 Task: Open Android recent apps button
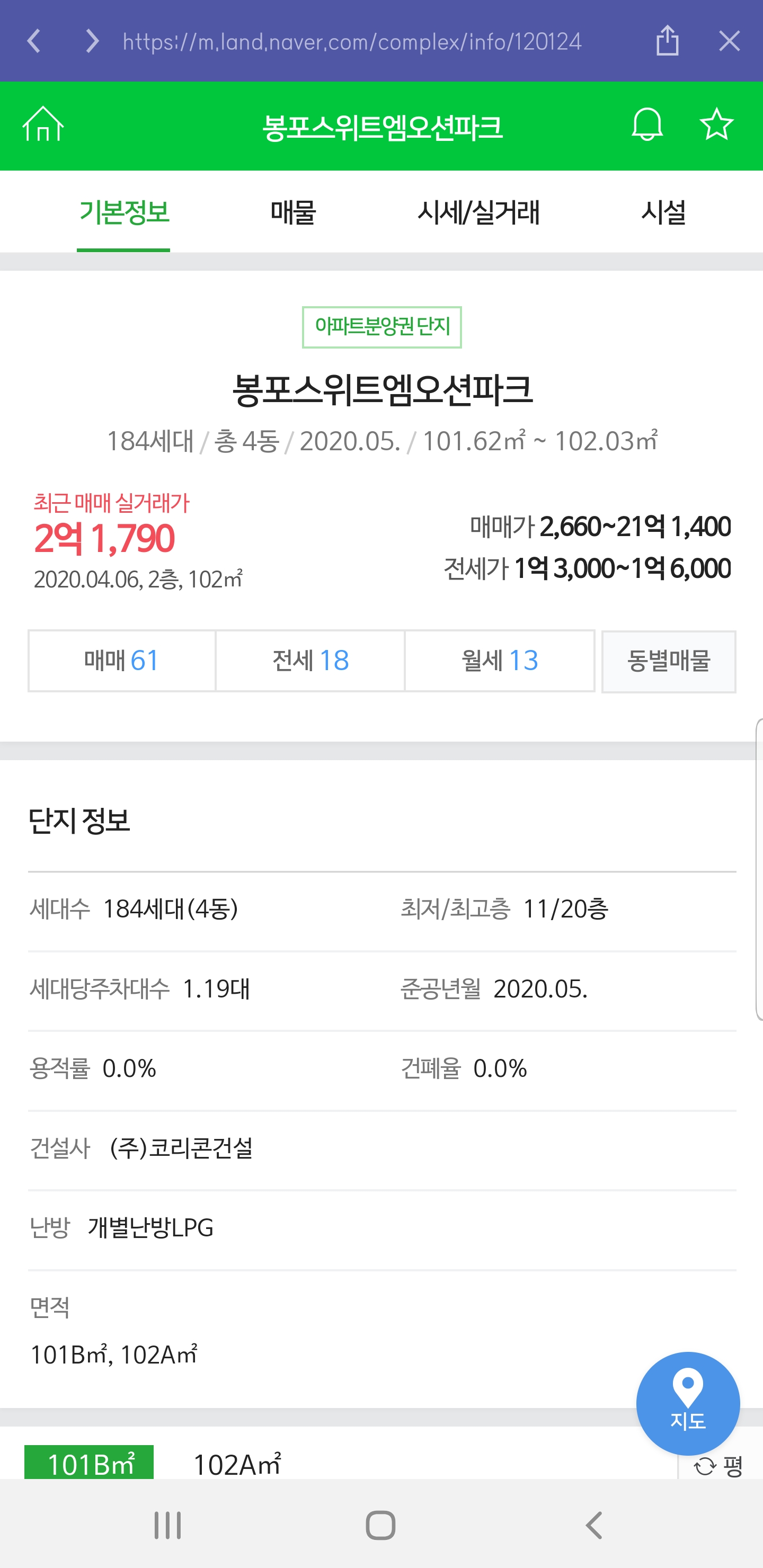coord(167,1525)
